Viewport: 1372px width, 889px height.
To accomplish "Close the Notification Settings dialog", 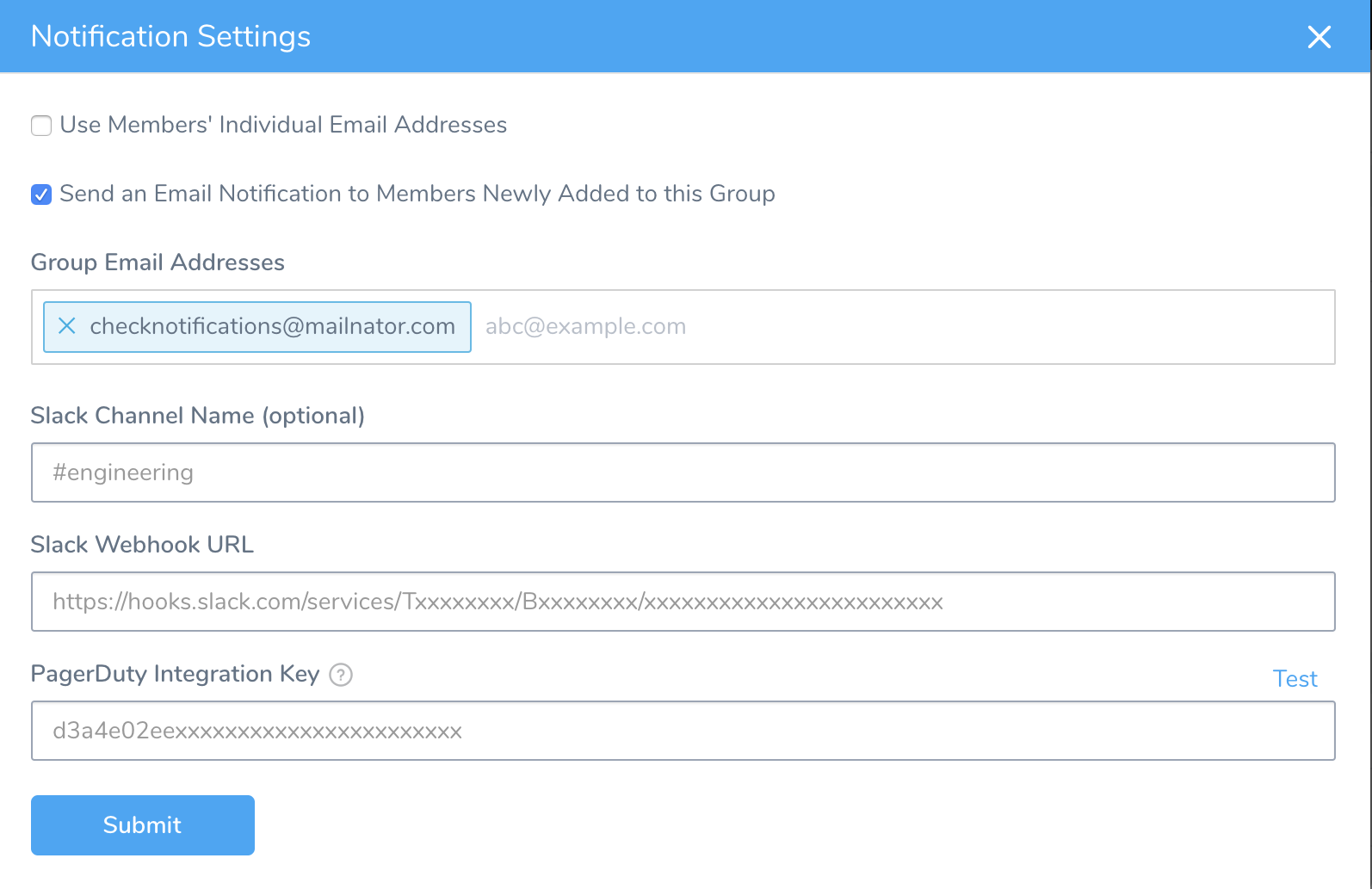I will tap(1319, 37).
